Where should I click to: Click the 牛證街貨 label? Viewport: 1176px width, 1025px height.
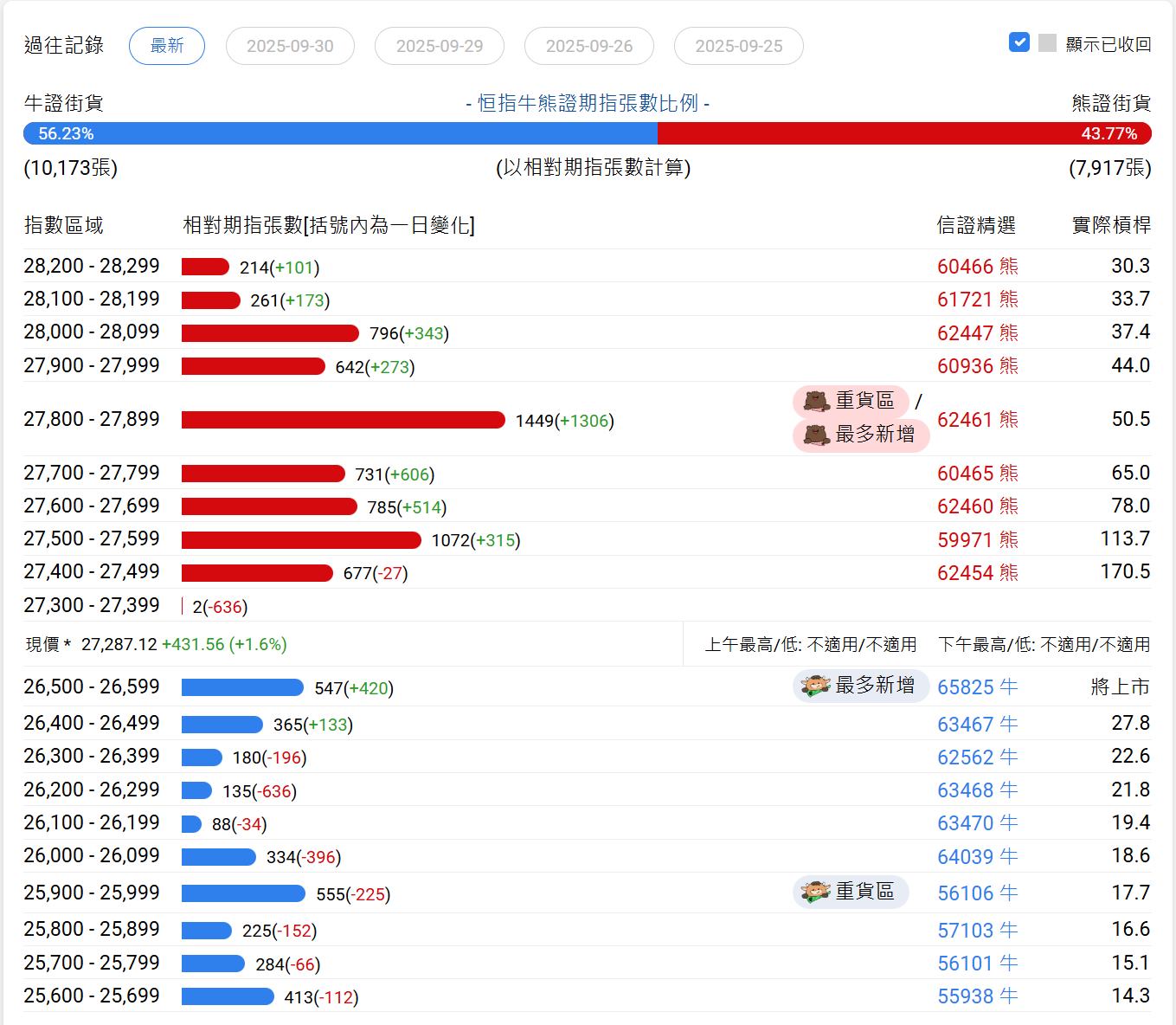point(64,103)
